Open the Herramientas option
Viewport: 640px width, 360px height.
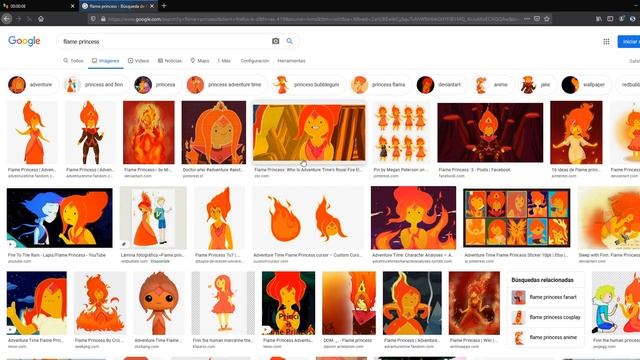pyautogui.click(x=291, y=61)
